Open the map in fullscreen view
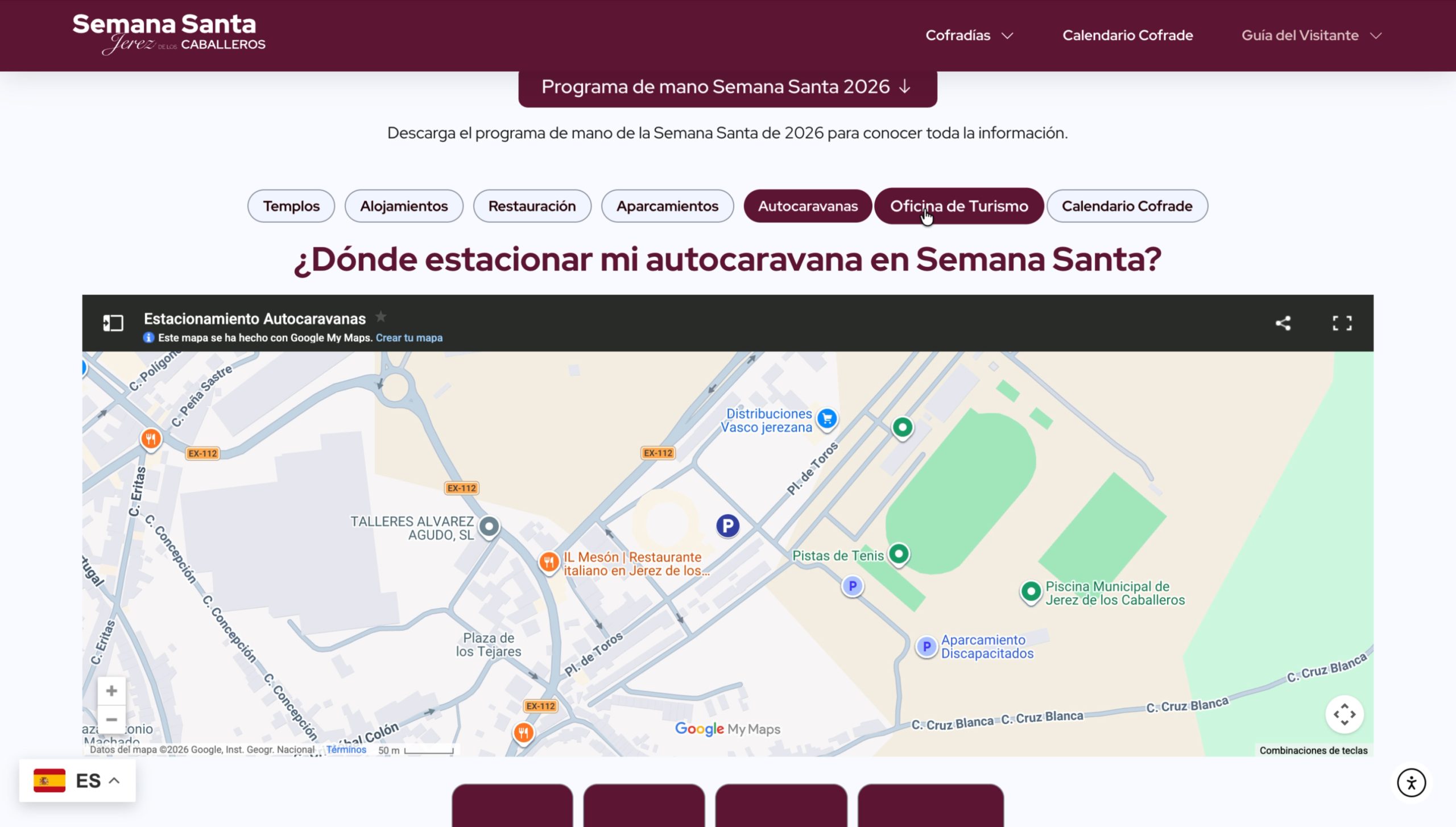1456x827 pixels. click(1342, 323)
